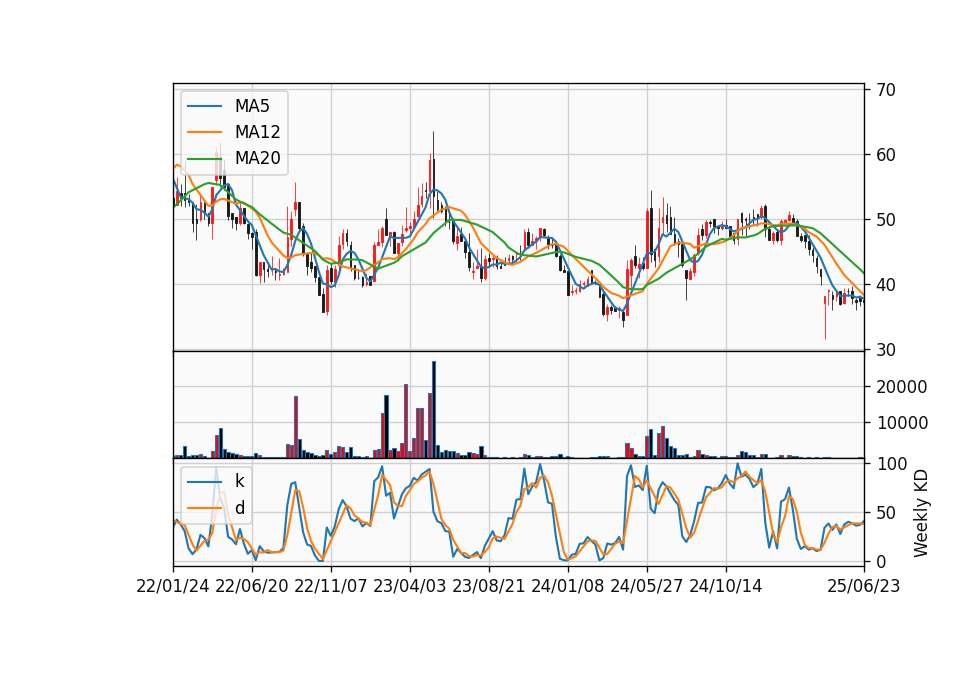
Task: Click the 22/11/07 date tick label
Action: tap(331, 586)
